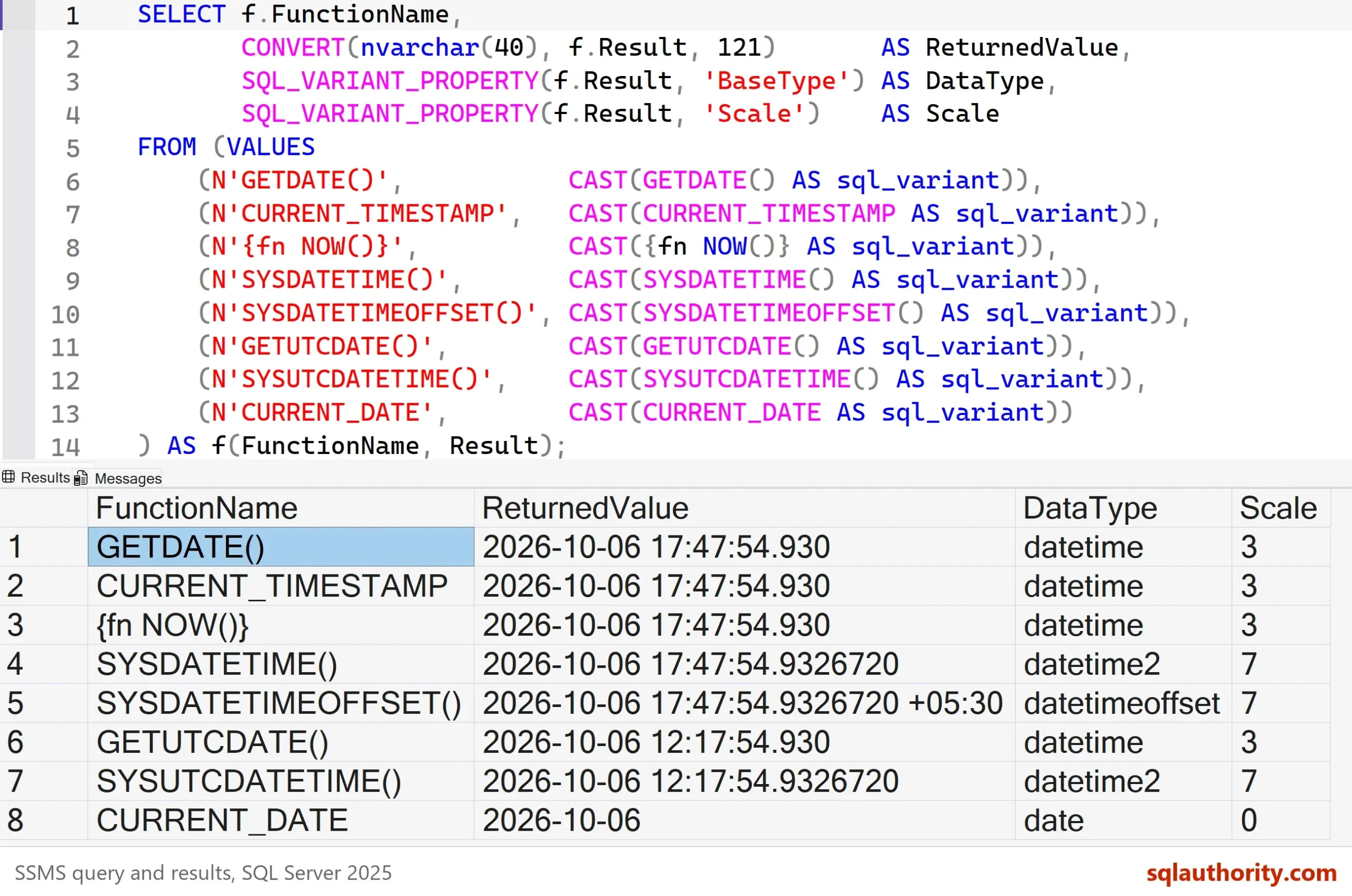Select CURRENT_TIMESTAMP cell in results
This screenshot has height=896, width=1352.
[280, 586]
